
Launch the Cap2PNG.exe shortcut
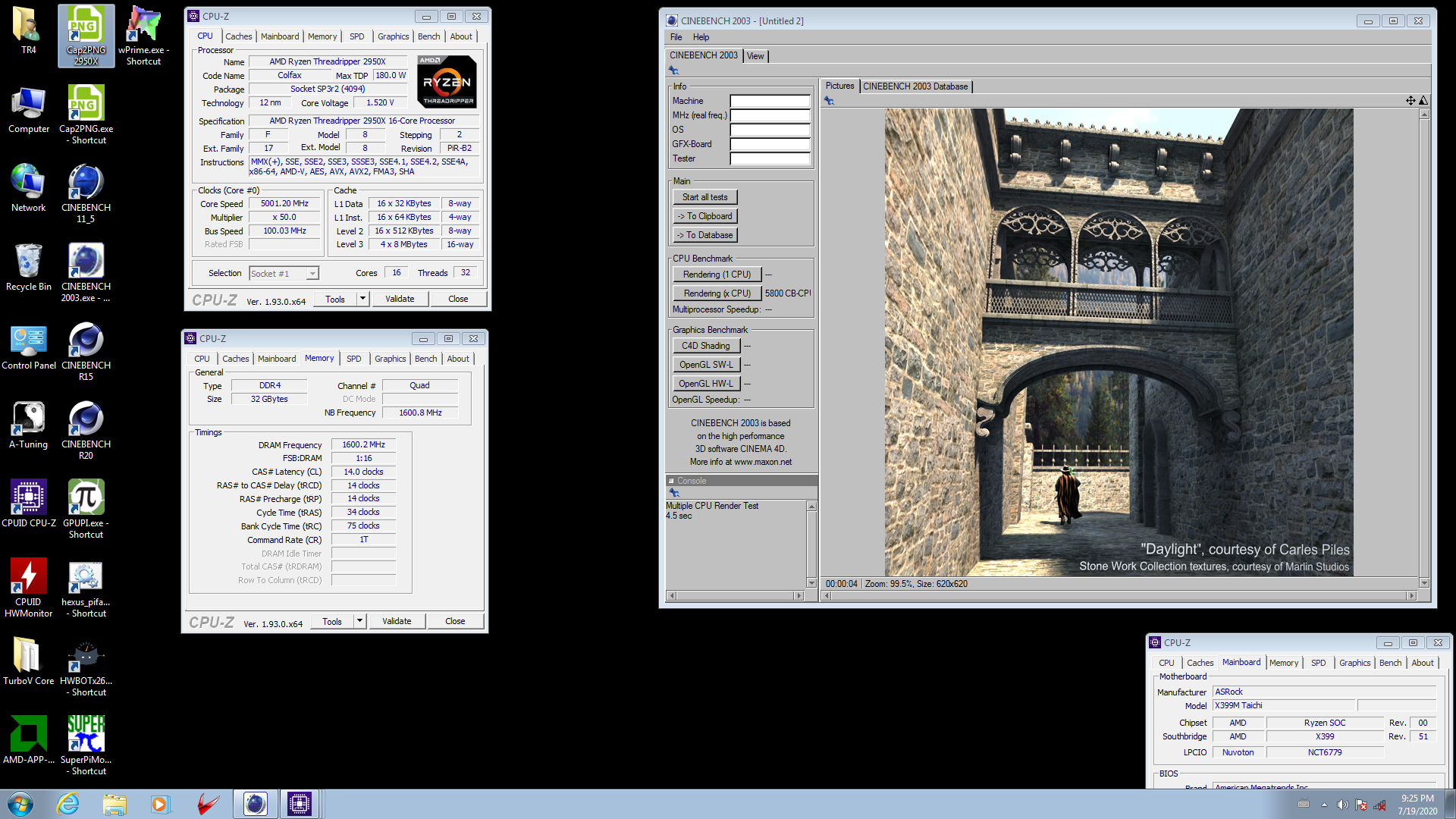[86, 114]
